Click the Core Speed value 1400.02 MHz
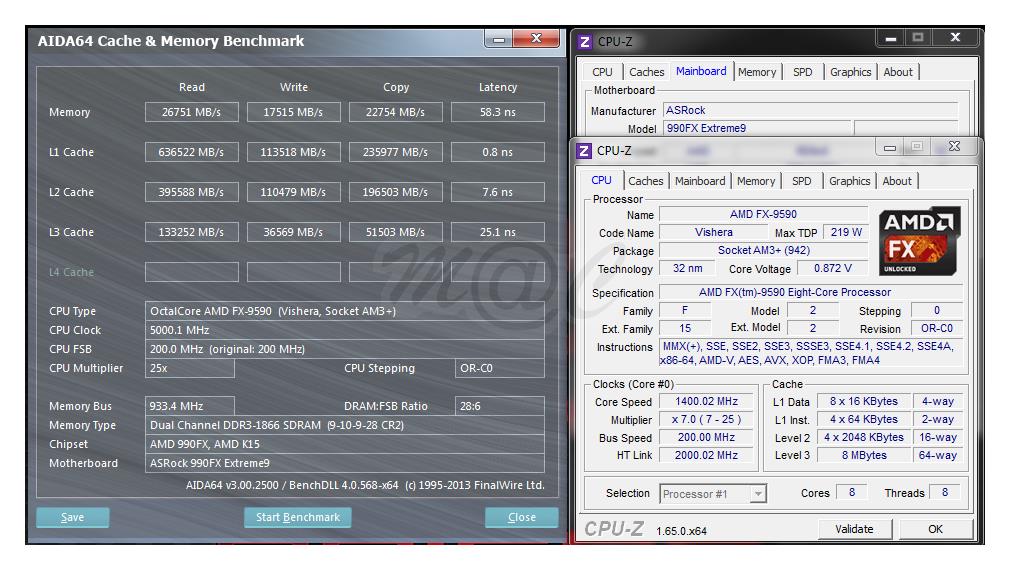 point(707,401)
